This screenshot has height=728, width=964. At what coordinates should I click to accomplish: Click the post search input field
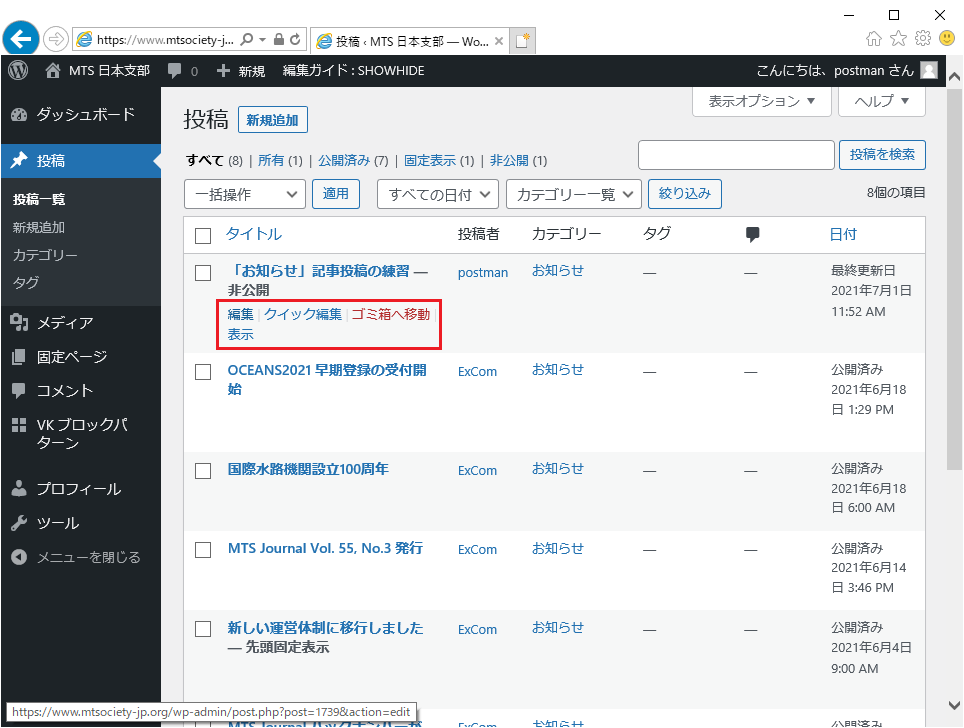pos(736,155)
